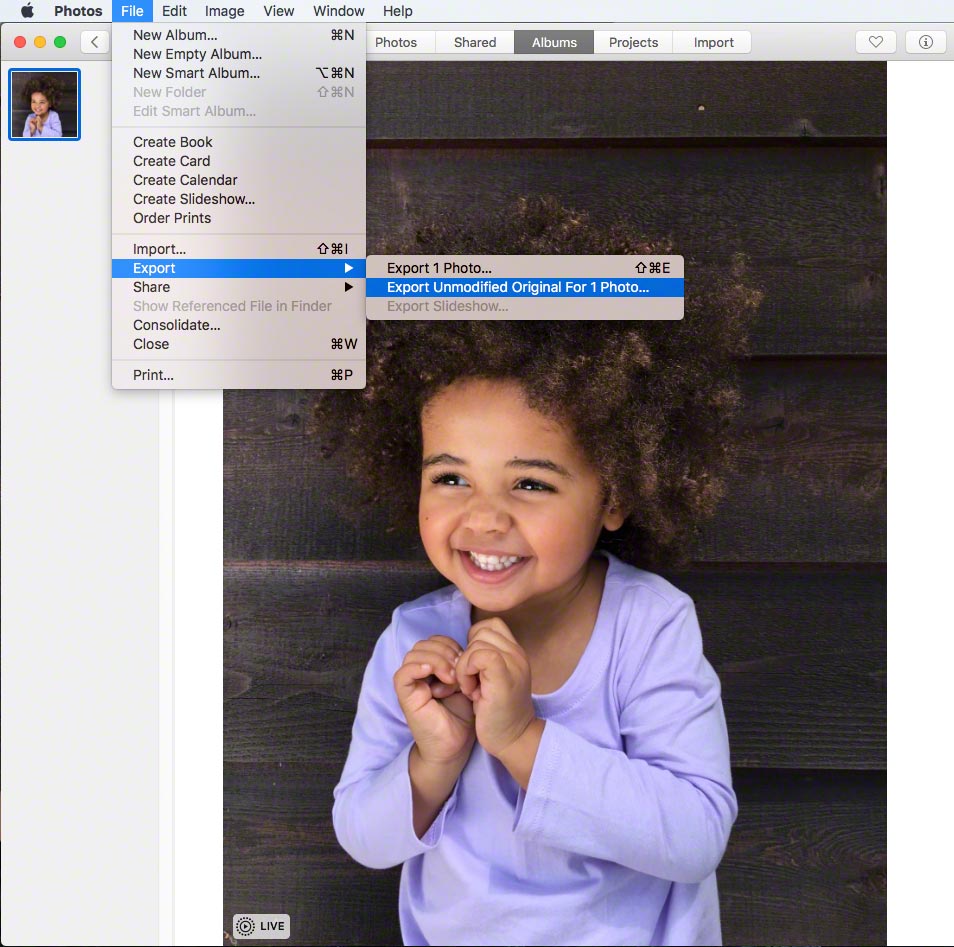Screen dimensions: 954x947
Task: Open the info panel button
Action: (x=925, y=42)
